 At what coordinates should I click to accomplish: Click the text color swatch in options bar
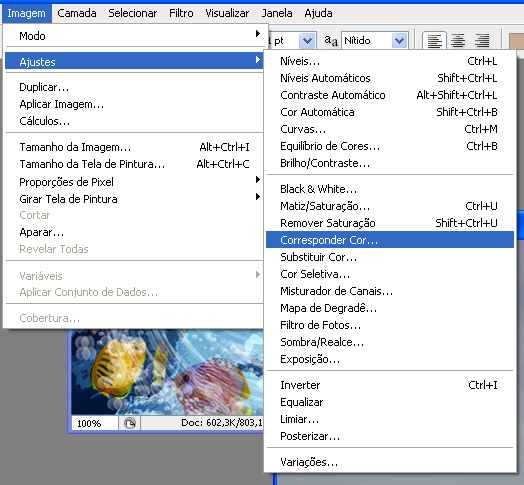(x=516, y=41)
